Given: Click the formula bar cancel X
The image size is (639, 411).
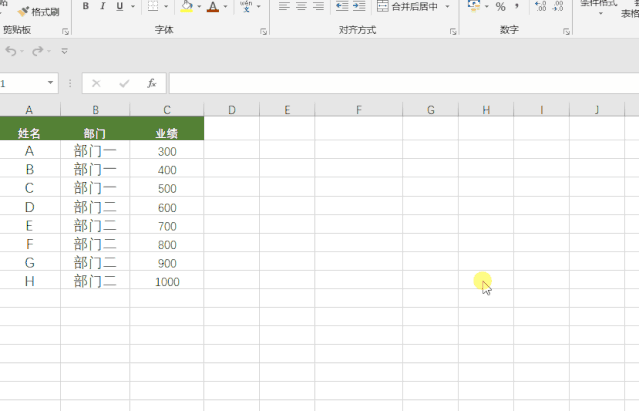Looking at the screenshot, I should coord(96,84).
